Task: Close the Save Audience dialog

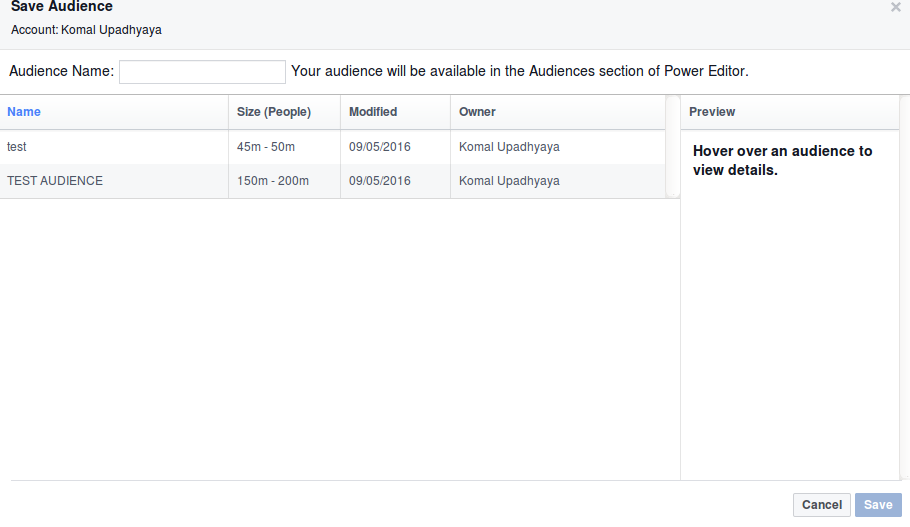Action: tap(895, 7)
